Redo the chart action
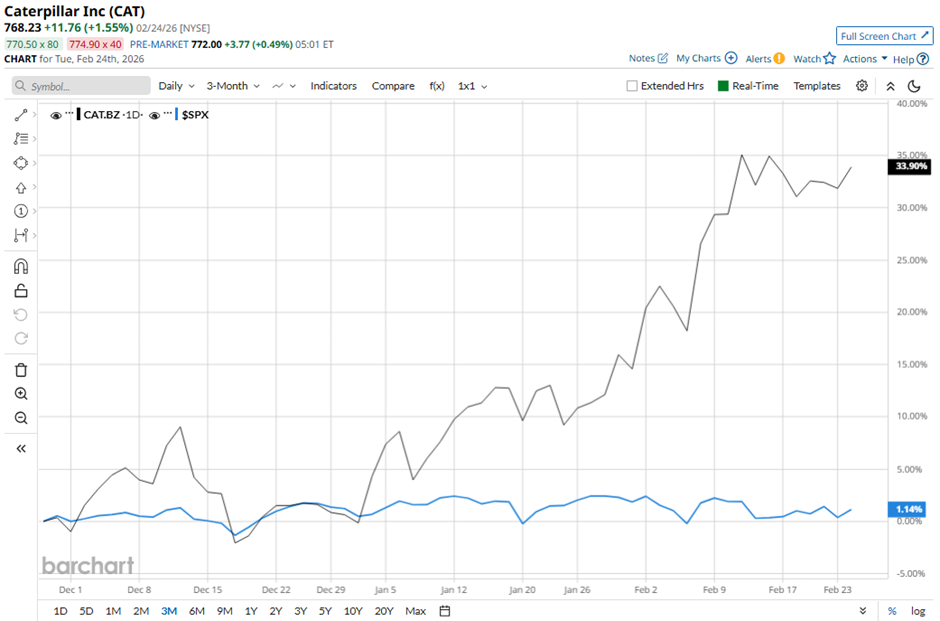The image size is (940, 621). pos(21,339)
